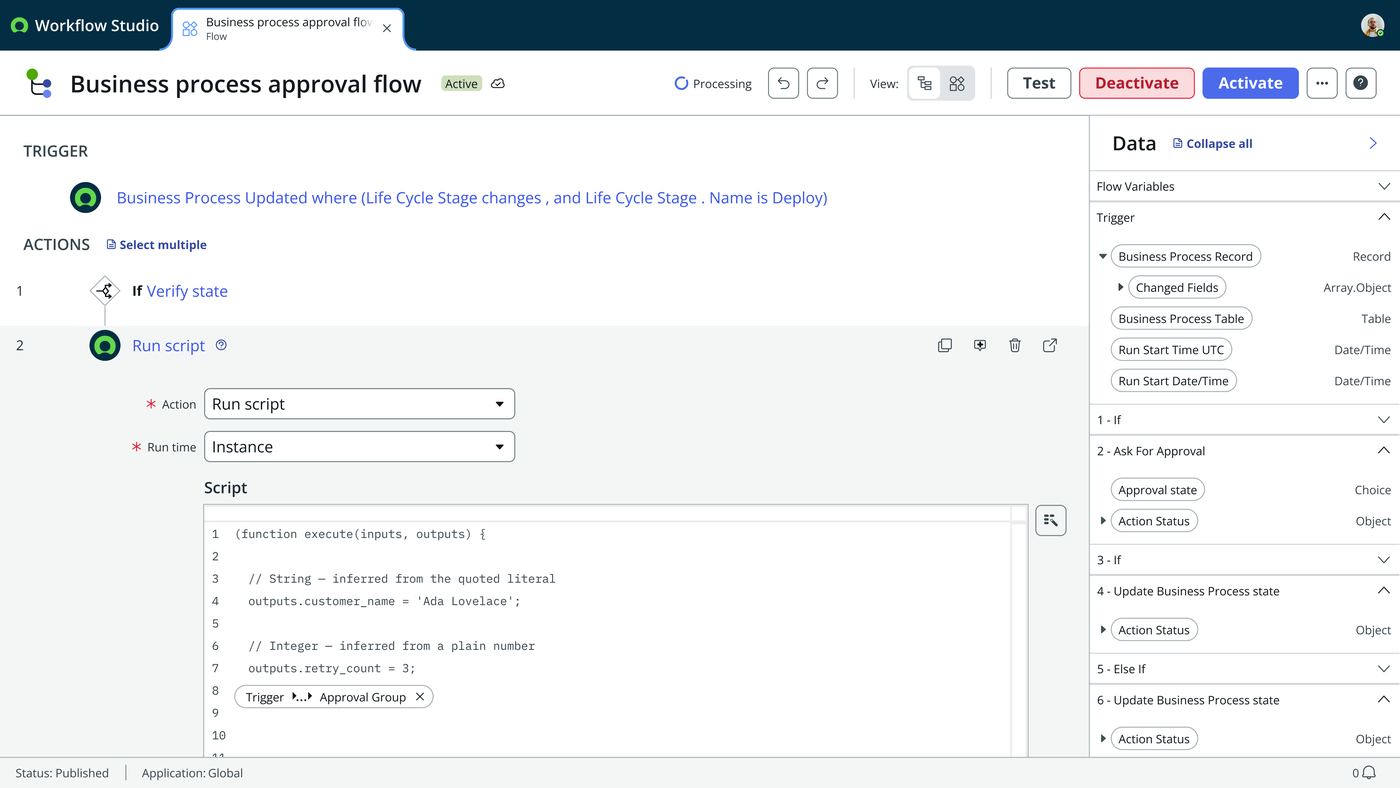The height and width of the screenshot is (788, 1400).
Task: Open the Run time dropdown showing Instance
Action: (x=359, y=447)
